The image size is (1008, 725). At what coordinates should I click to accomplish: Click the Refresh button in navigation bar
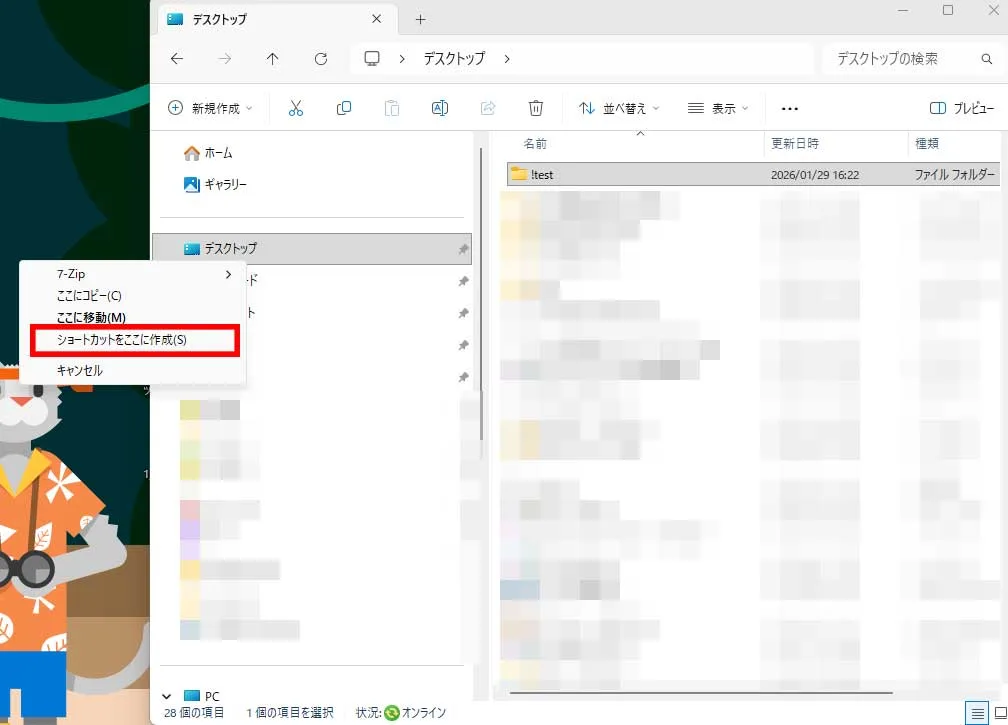[321, 59]
